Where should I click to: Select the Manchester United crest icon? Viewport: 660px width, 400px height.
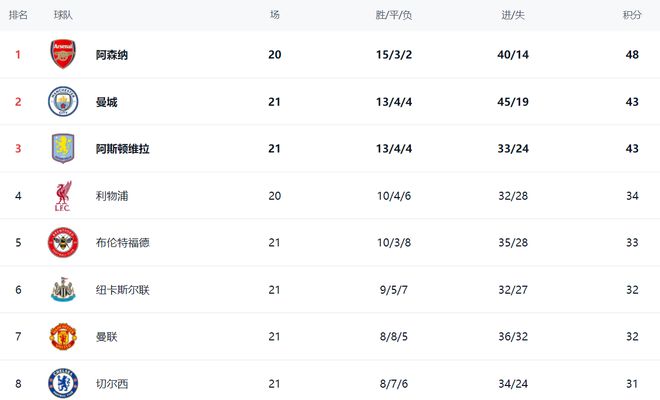[63, 337]
